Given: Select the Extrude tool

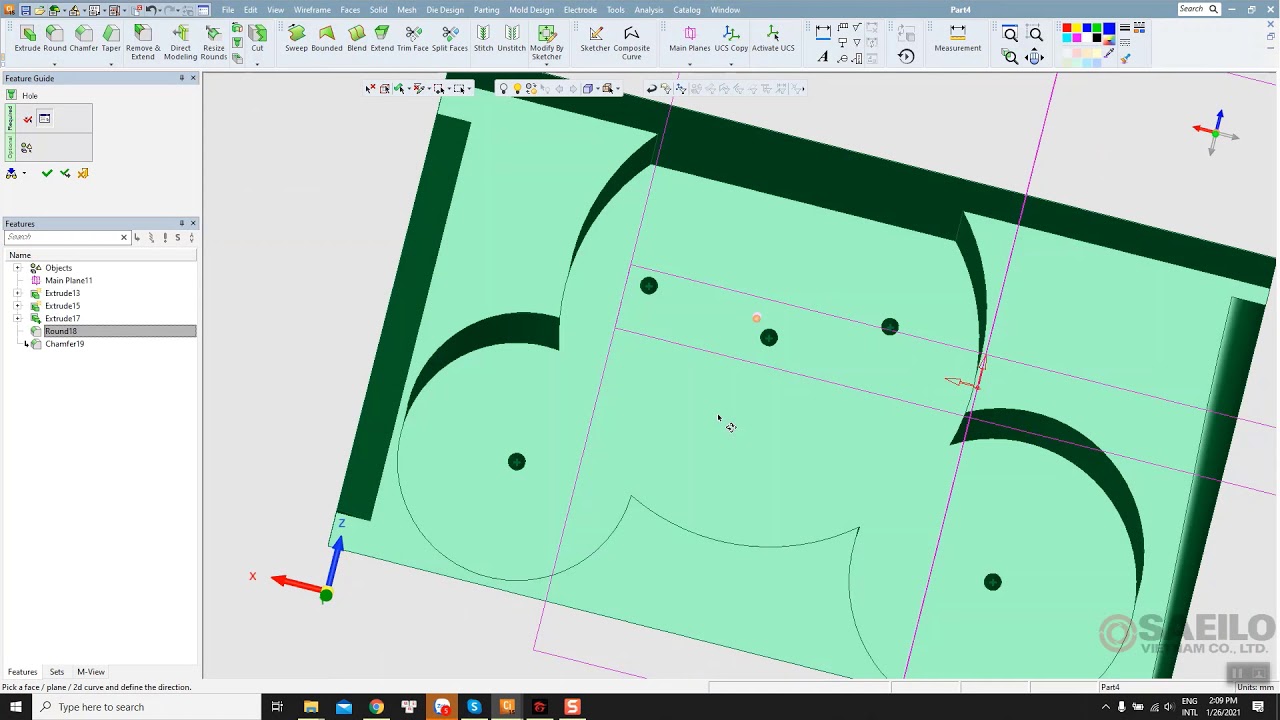Looking at the screenshot, I should click(x=28, y=39).
